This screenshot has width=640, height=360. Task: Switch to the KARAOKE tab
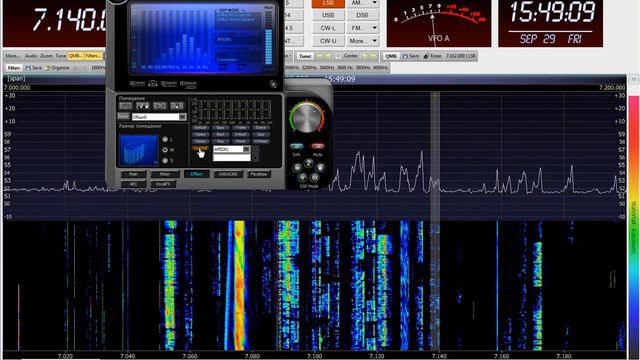[x=228, y=174]
